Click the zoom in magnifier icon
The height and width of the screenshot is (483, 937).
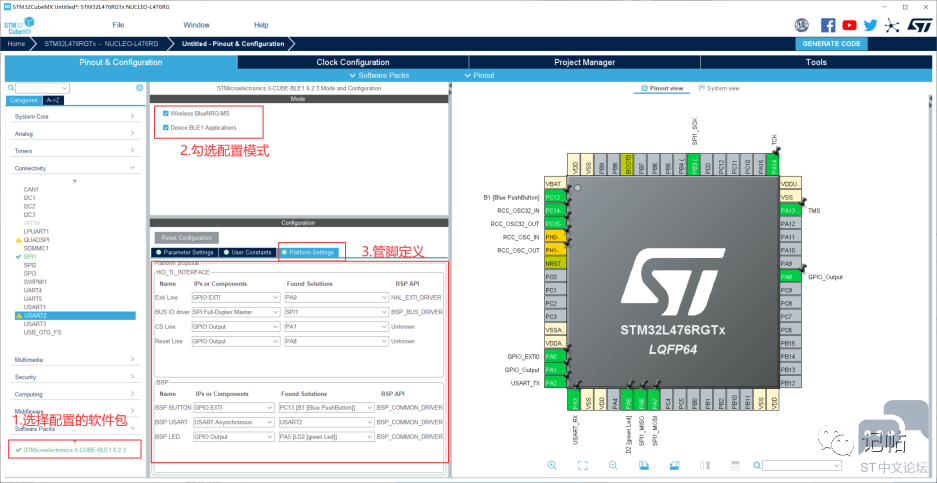tap(552, 465)
